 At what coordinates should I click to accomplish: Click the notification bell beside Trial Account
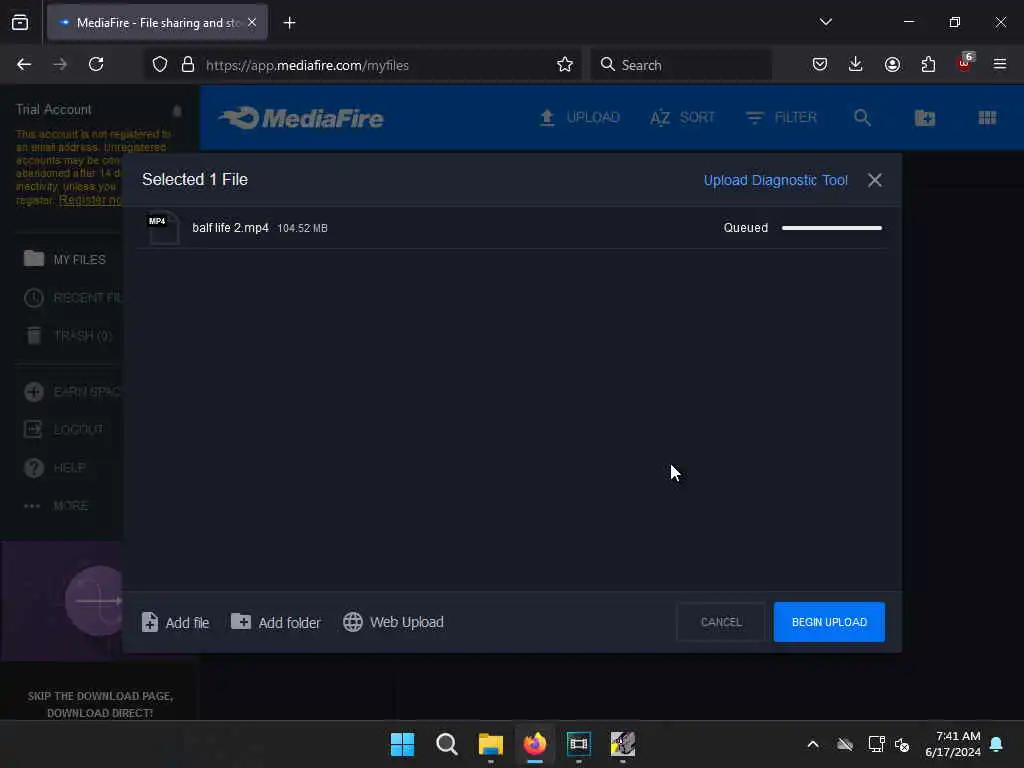pos(177,110)
